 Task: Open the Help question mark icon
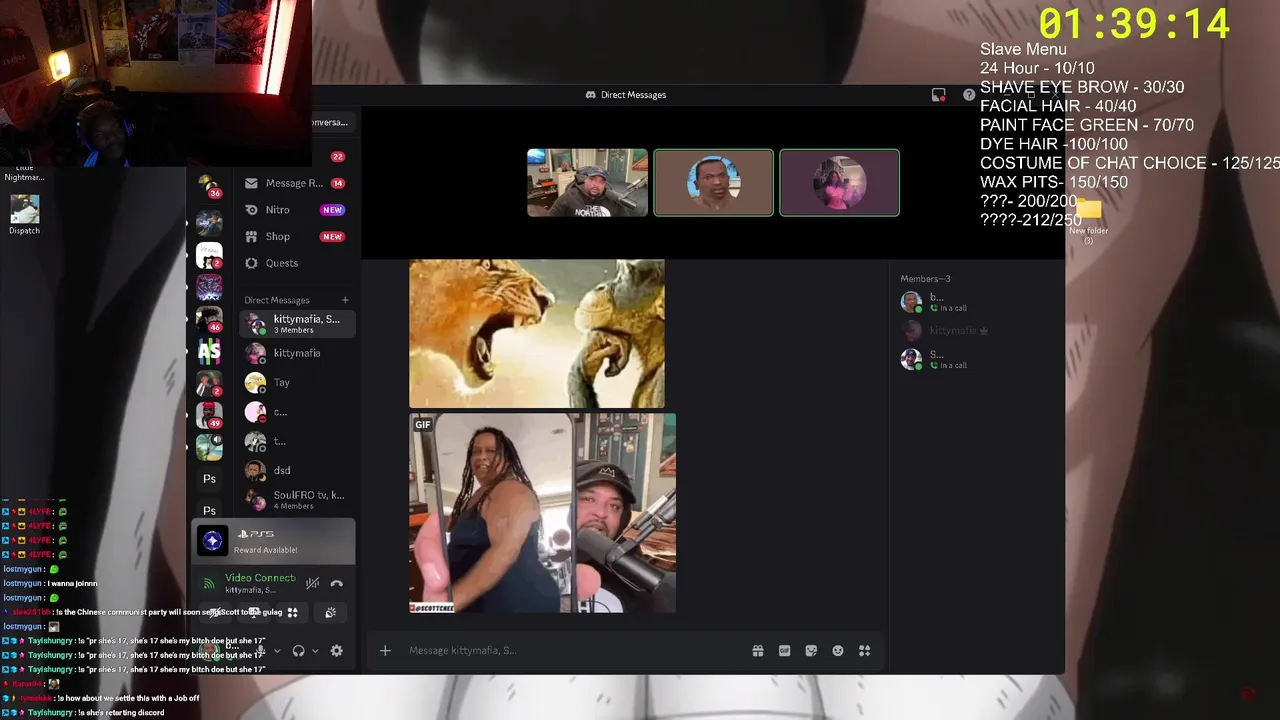pos(969,95)
